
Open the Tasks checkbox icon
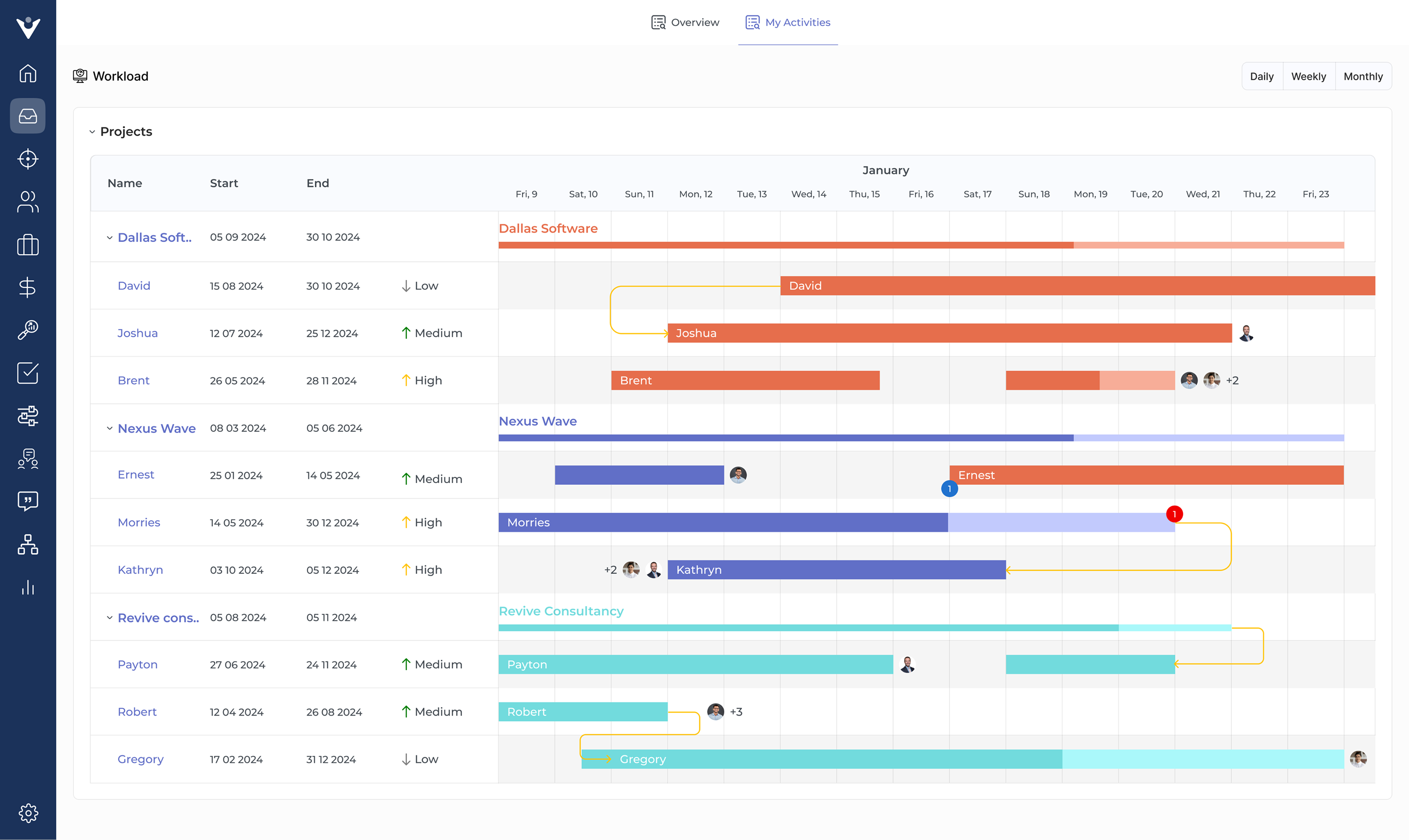point(27,372)
